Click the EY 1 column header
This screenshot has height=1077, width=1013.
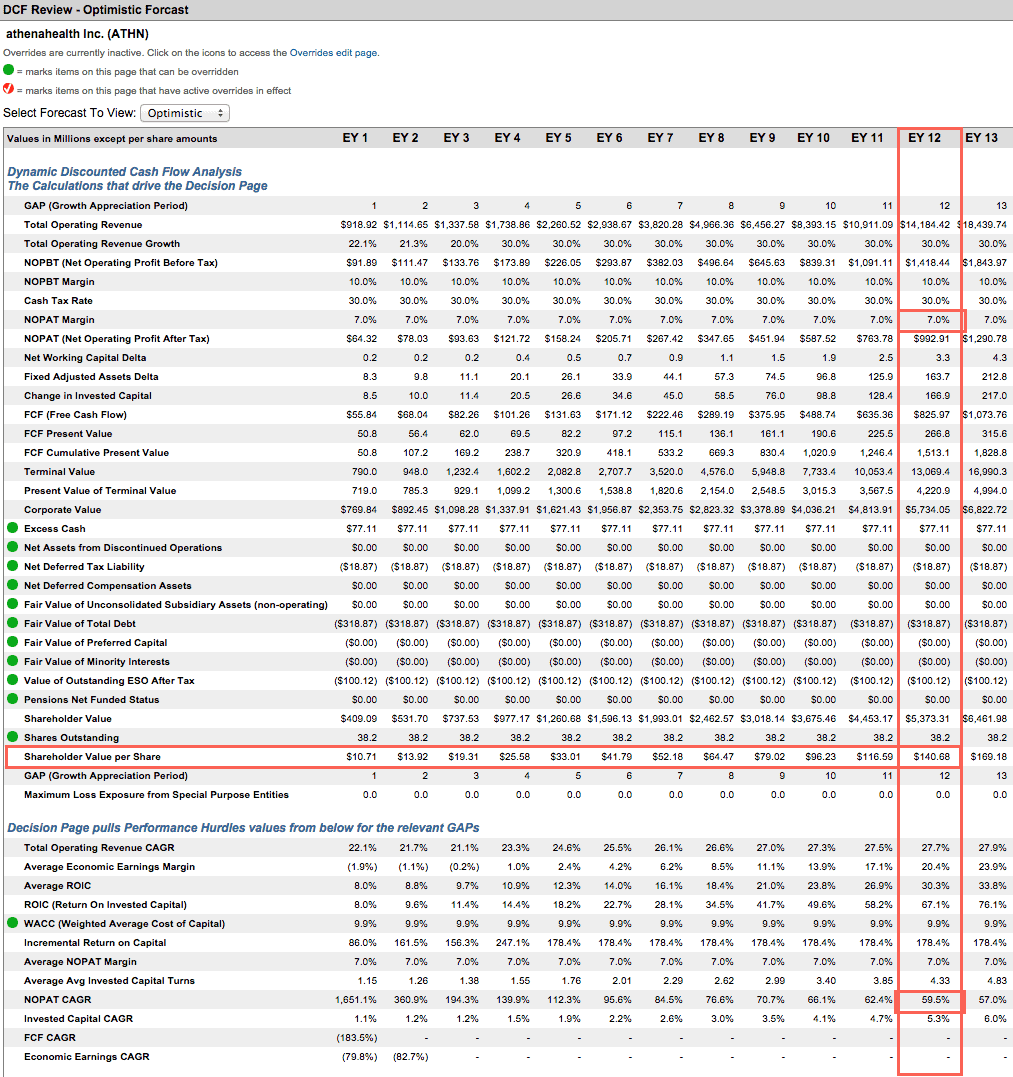(x=355, y=138)
